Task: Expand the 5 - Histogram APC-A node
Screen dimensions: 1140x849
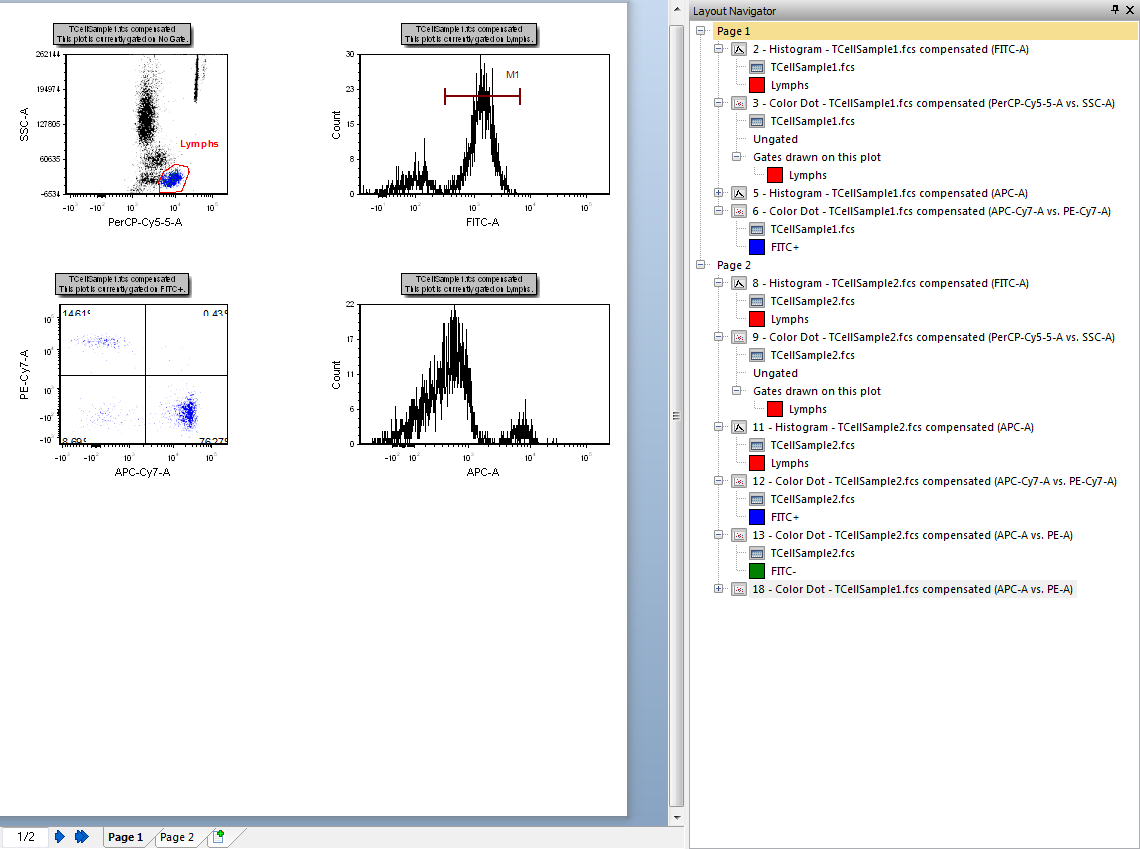Action: pyautogui.click(x=720, y=193)
